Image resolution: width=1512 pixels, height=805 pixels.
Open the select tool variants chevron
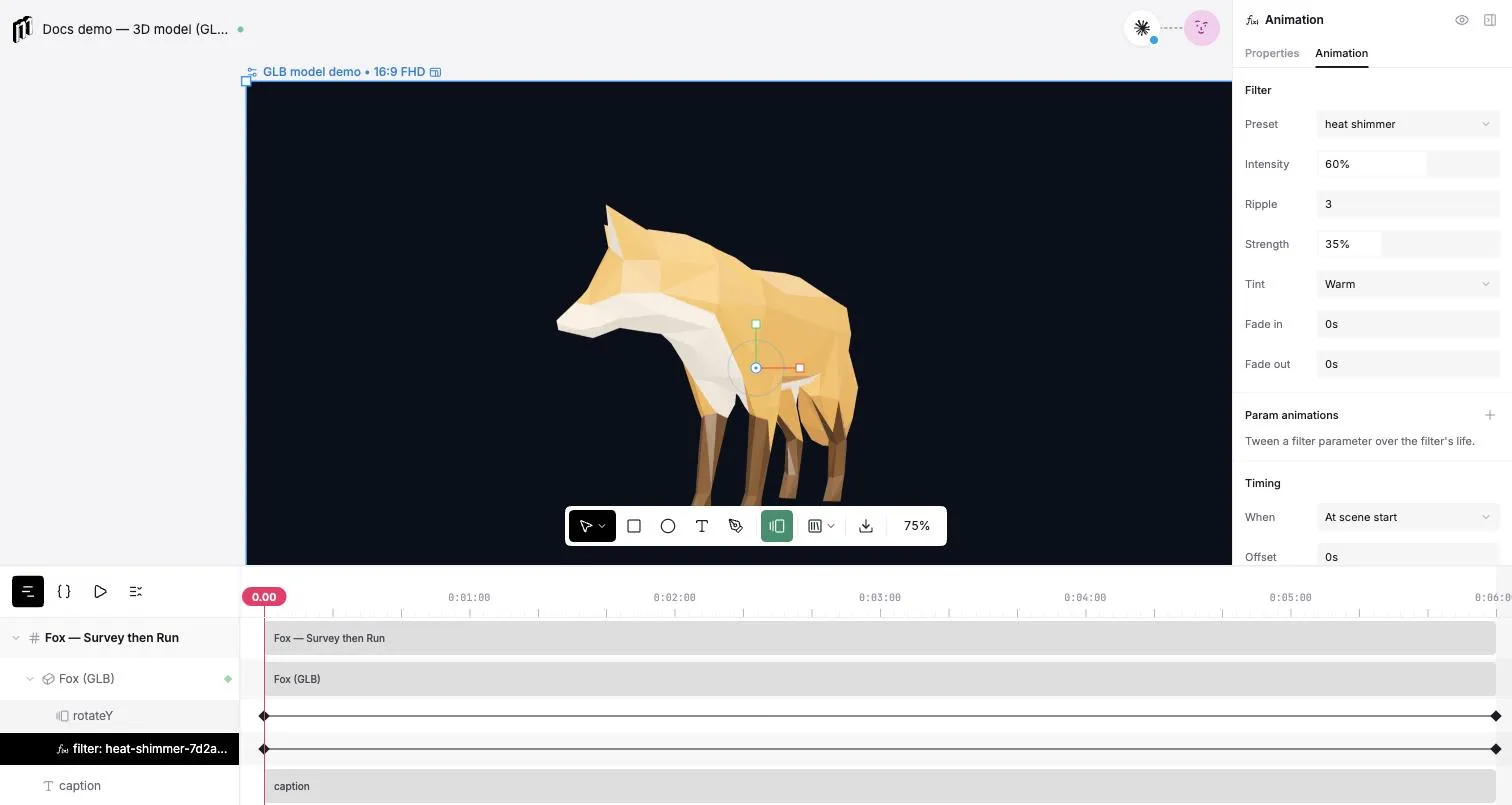[602, 526]
